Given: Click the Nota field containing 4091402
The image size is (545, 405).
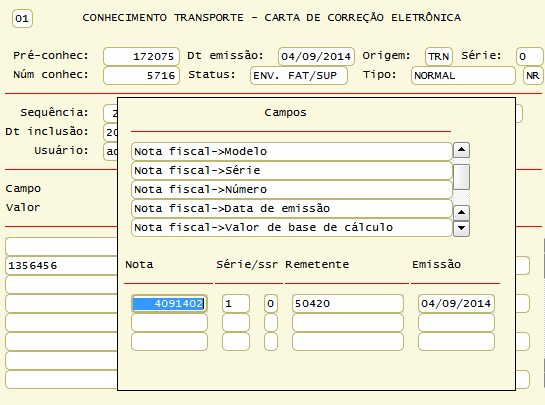Looking at the screenshot, I should (169, 303).
